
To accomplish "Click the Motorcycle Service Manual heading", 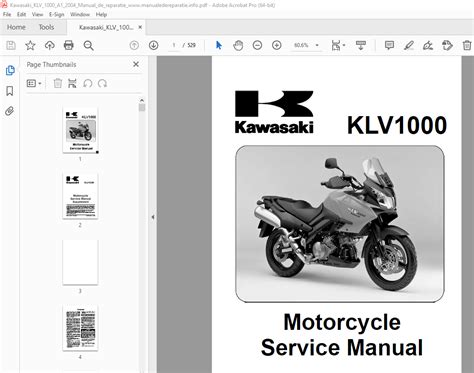I will (342, 335).
